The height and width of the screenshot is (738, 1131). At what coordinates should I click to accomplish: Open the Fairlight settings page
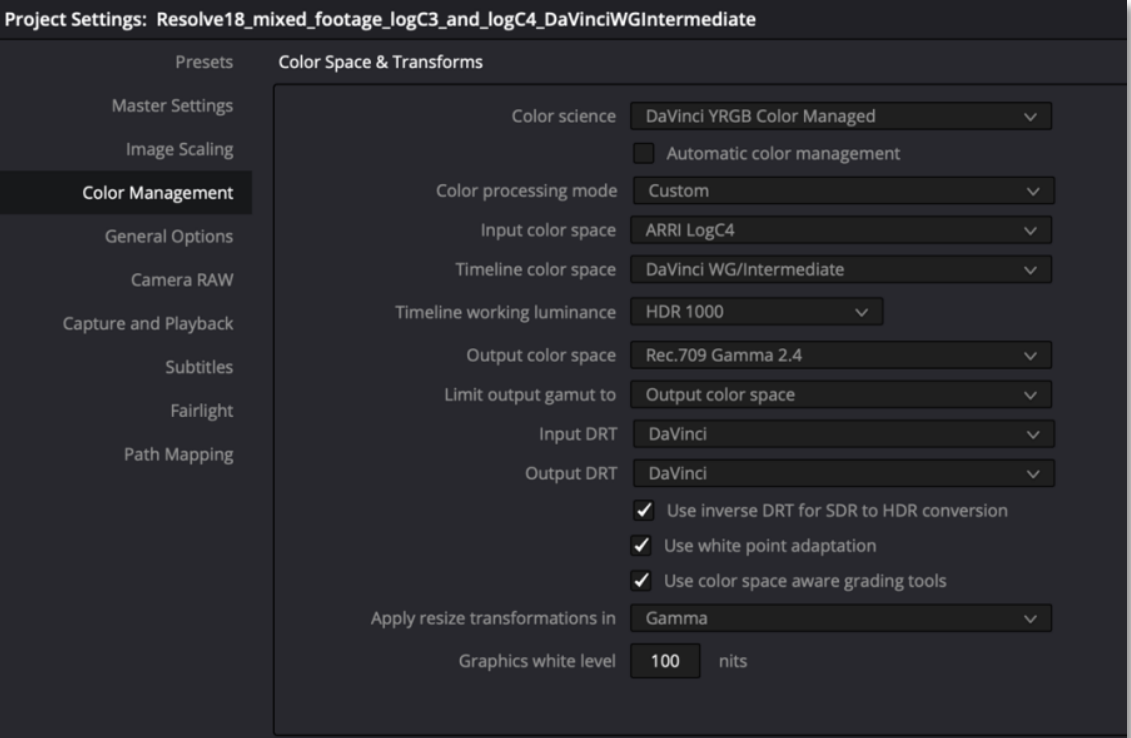click(202, 410)
